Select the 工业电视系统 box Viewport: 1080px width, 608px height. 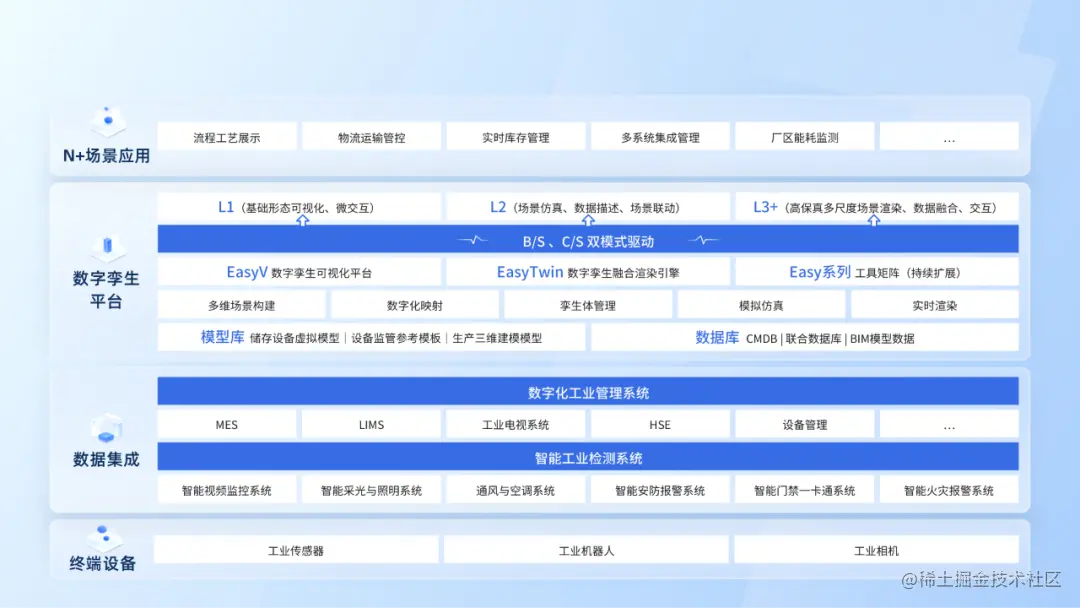click(x=516, y=424)
